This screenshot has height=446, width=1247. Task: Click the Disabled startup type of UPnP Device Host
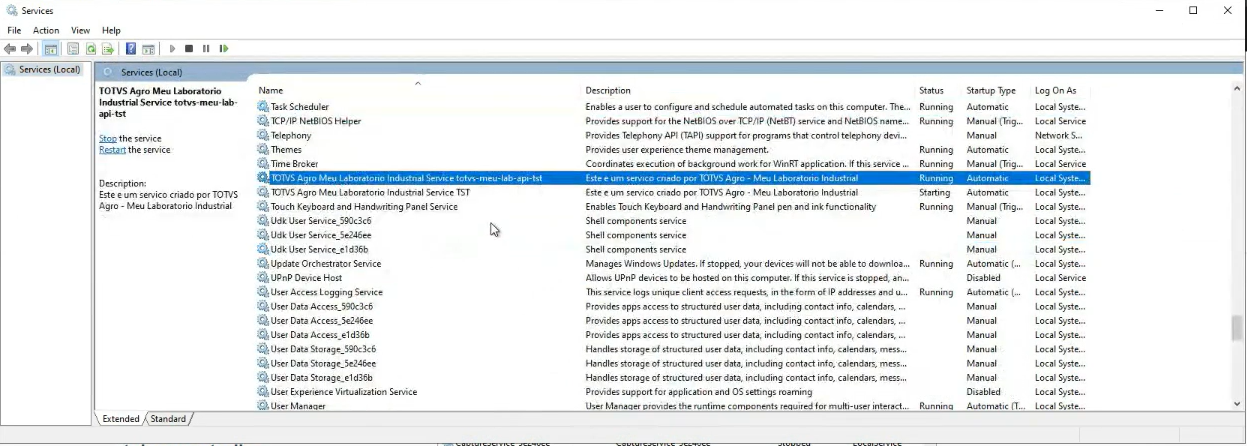983,278
